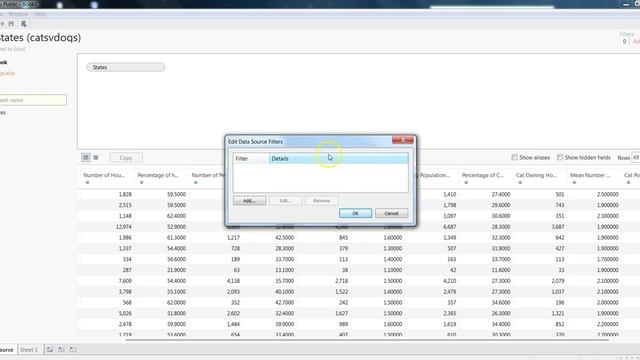Click the cell value 2,718
Screen dimensions: 640x360
[342, 281]
